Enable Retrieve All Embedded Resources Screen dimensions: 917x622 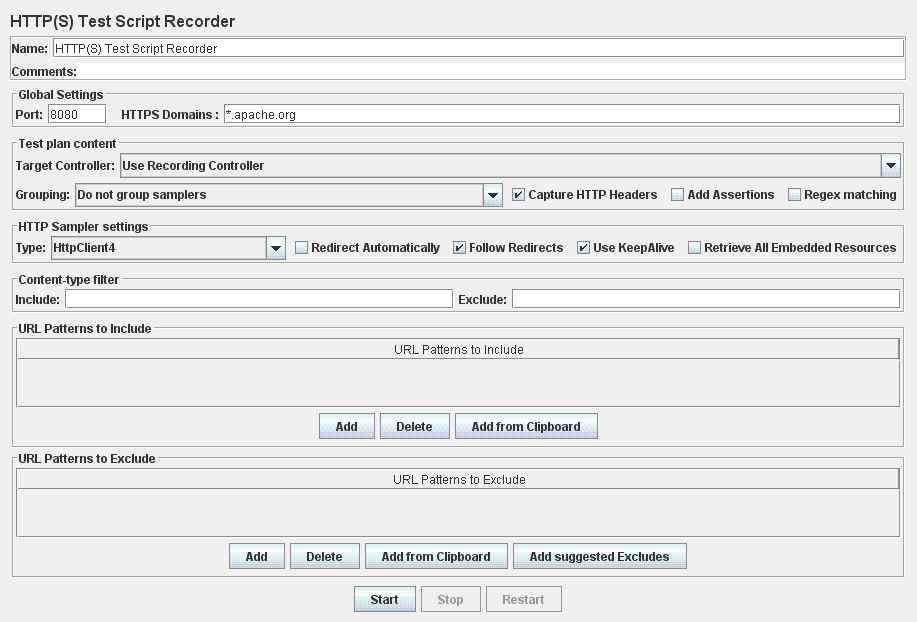click(x=694, y=248)
